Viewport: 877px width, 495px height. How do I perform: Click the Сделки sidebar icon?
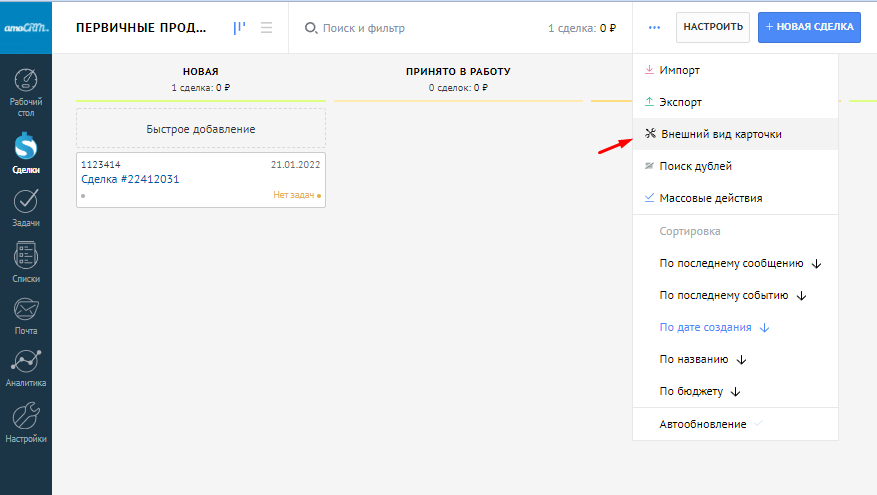tap(26, 154)
